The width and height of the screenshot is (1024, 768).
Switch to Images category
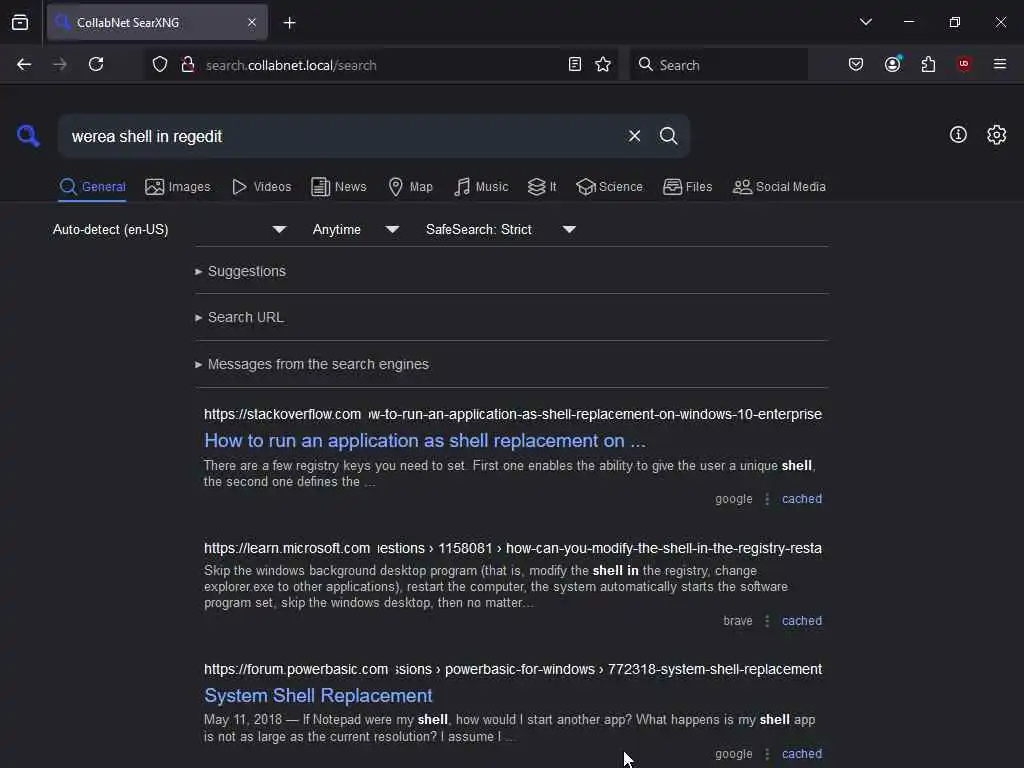tap(178, 187)
